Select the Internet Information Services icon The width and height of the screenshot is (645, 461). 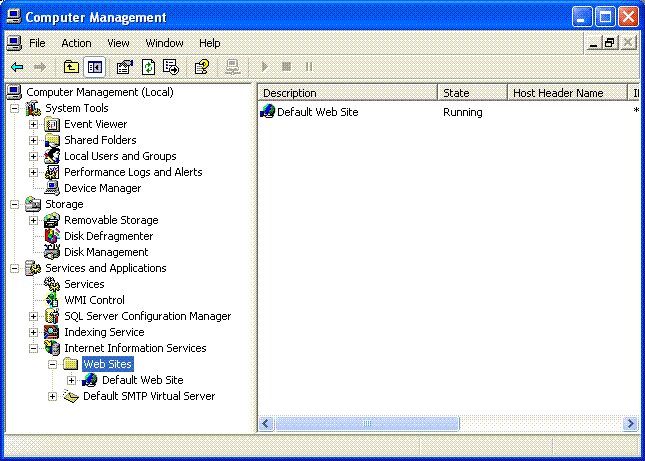(x=52, y=348)
